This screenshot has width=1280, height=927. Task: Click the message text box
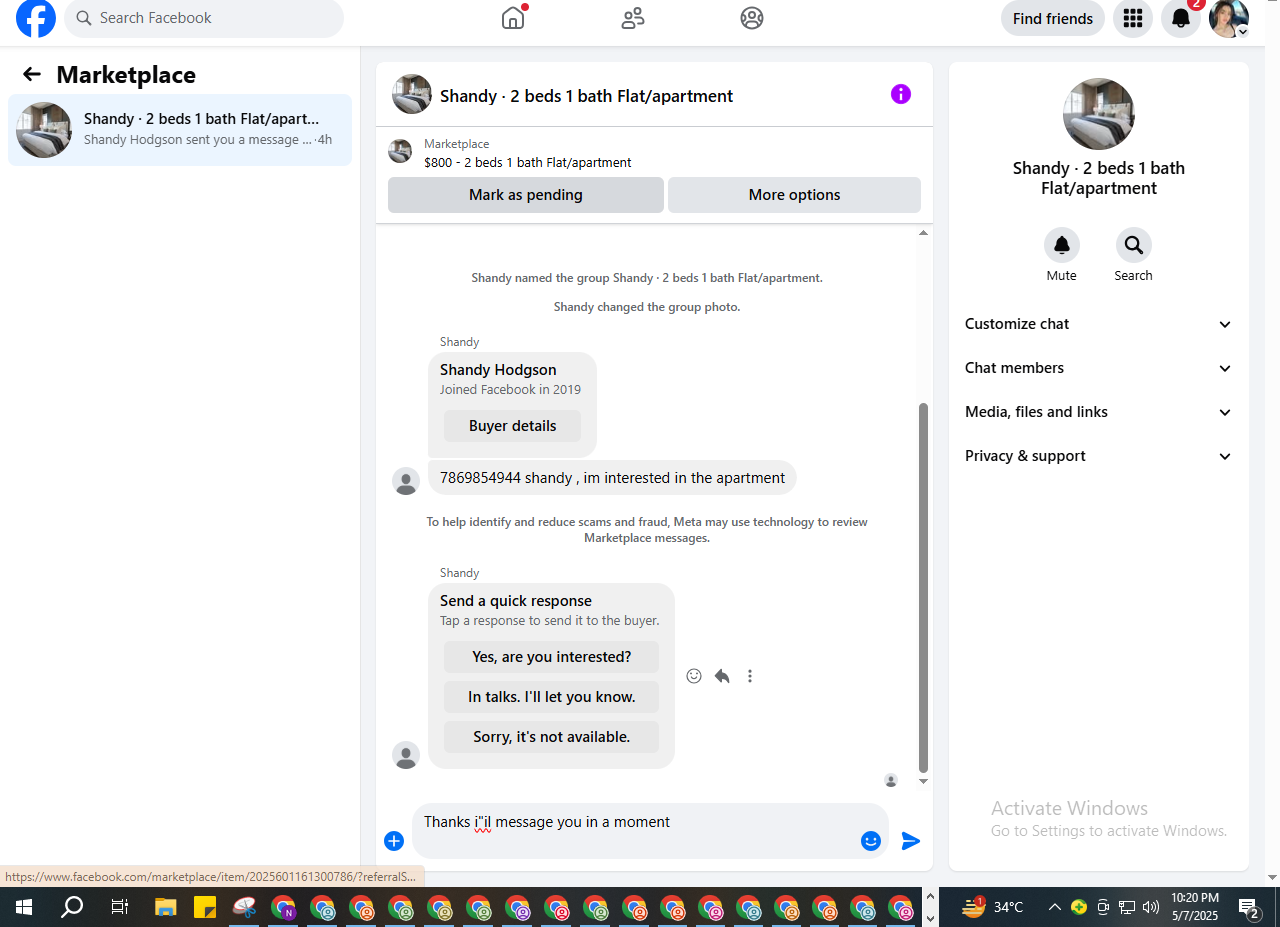(x=636, y=822)
